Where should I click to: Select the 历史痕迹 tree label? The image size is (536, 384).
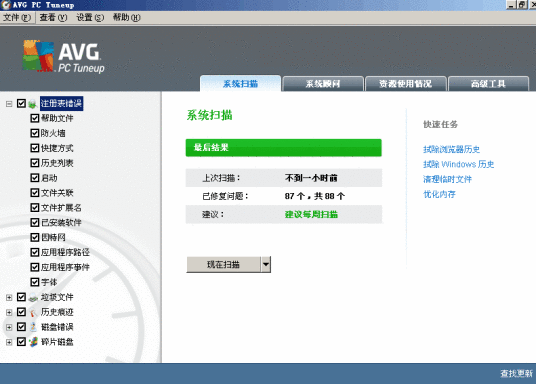(57, 312)
